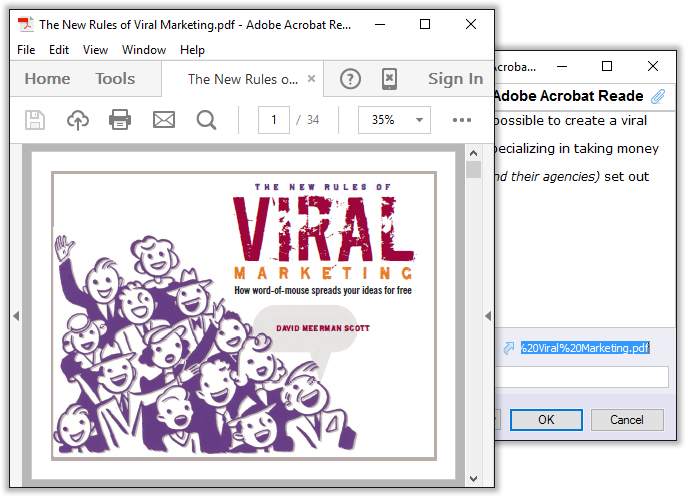The height and width of the screenshot is (497, 686).
Task: Open the Window menu
Action: click(x=144, y=50)
